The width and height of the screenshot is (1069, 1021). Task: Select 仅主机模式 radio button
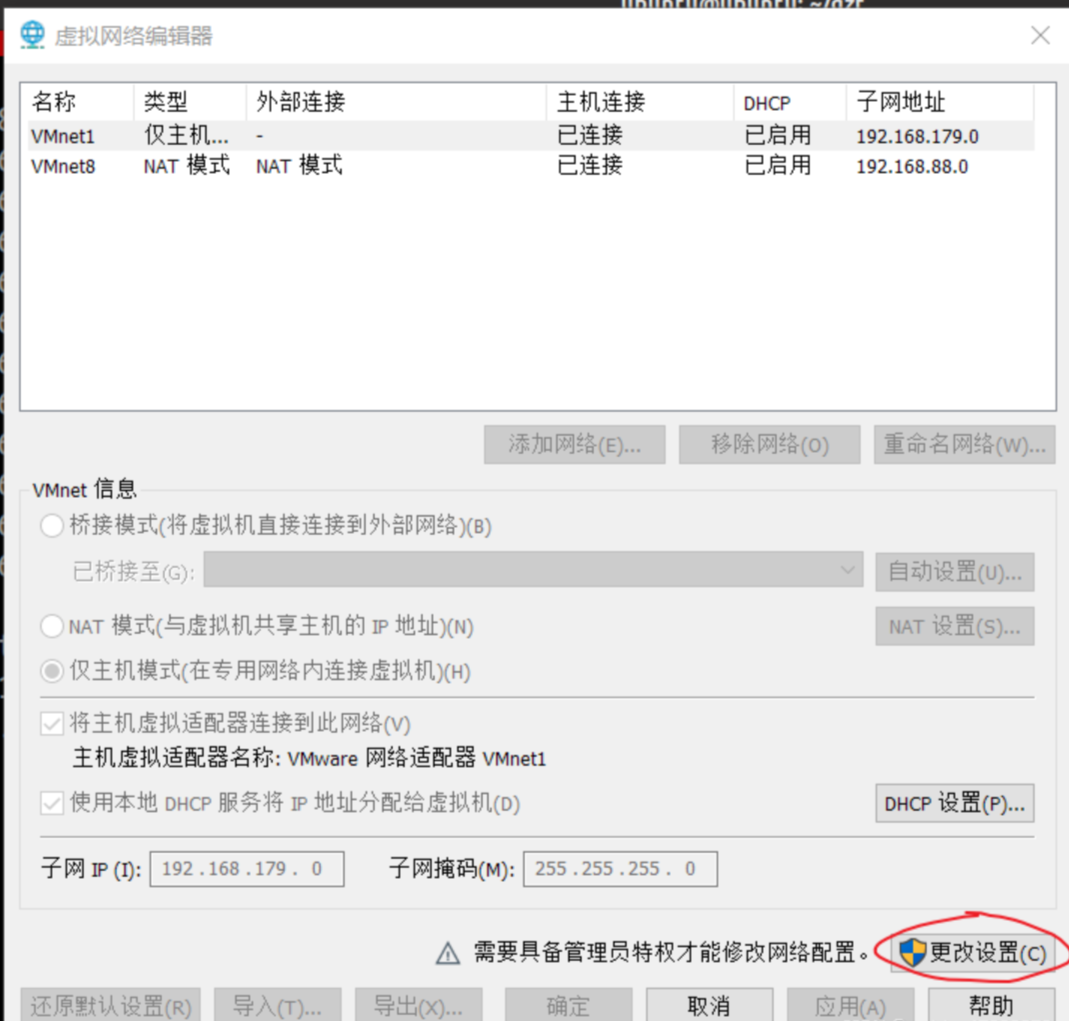coord(52,671)
